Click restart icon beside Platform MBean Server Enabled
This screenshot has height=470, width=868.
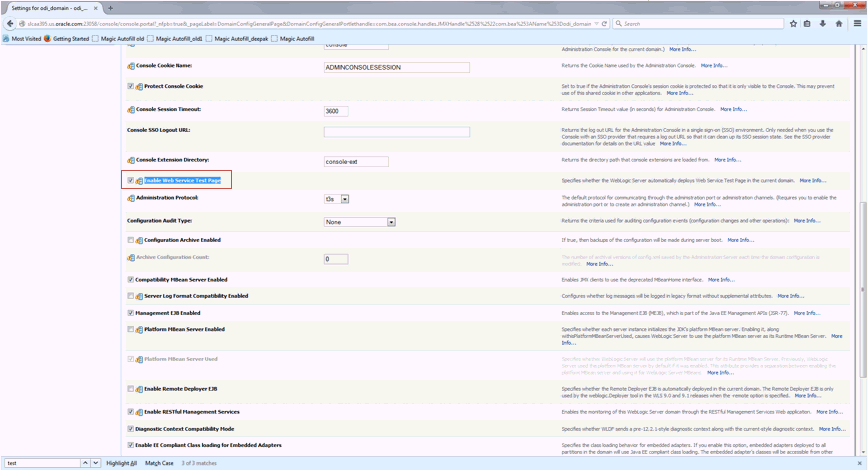pyautogui.click(x=140, y=330)
